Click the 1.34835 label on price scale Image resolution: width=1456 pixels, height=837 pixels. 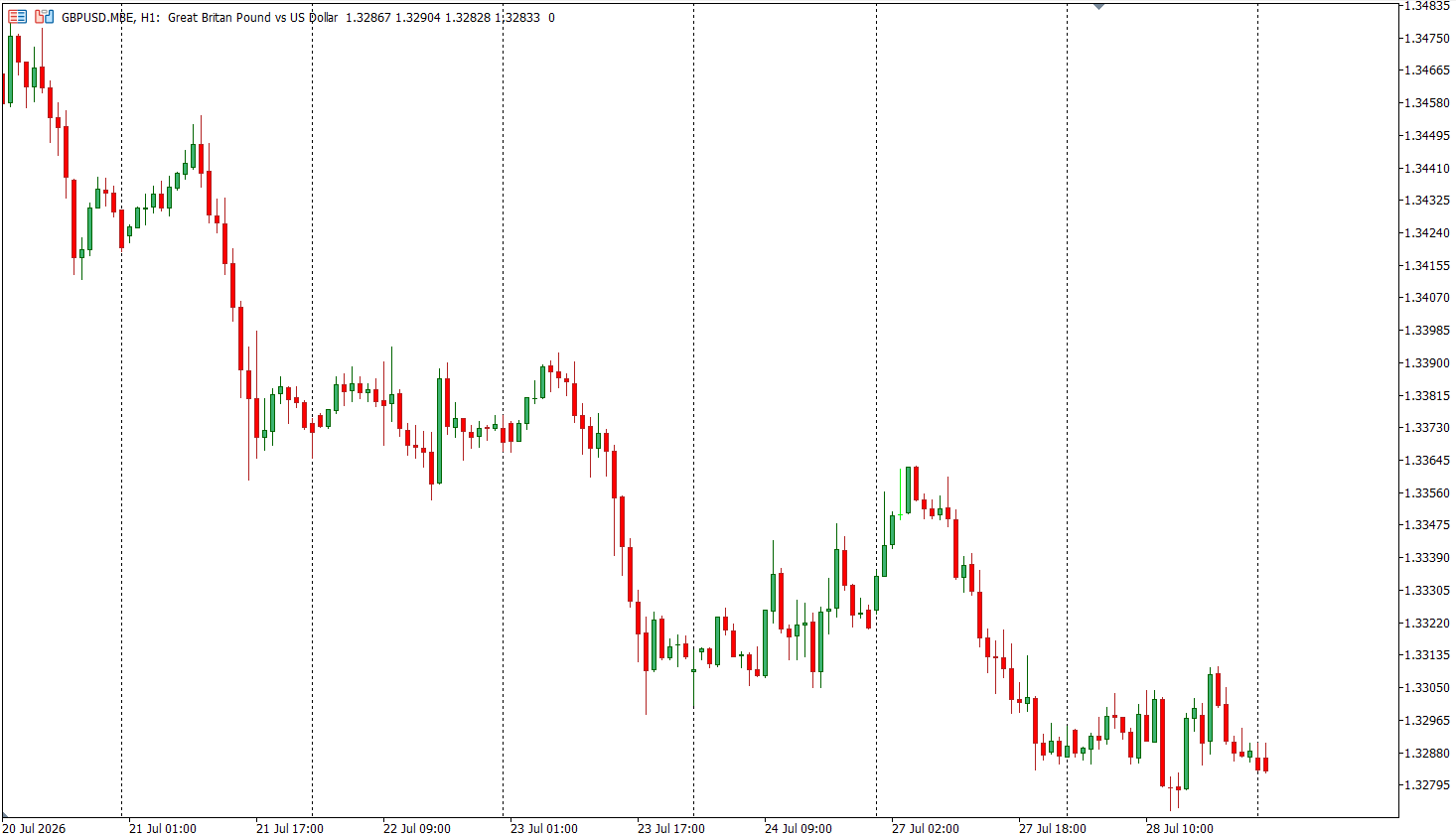tap(1427, 6)
